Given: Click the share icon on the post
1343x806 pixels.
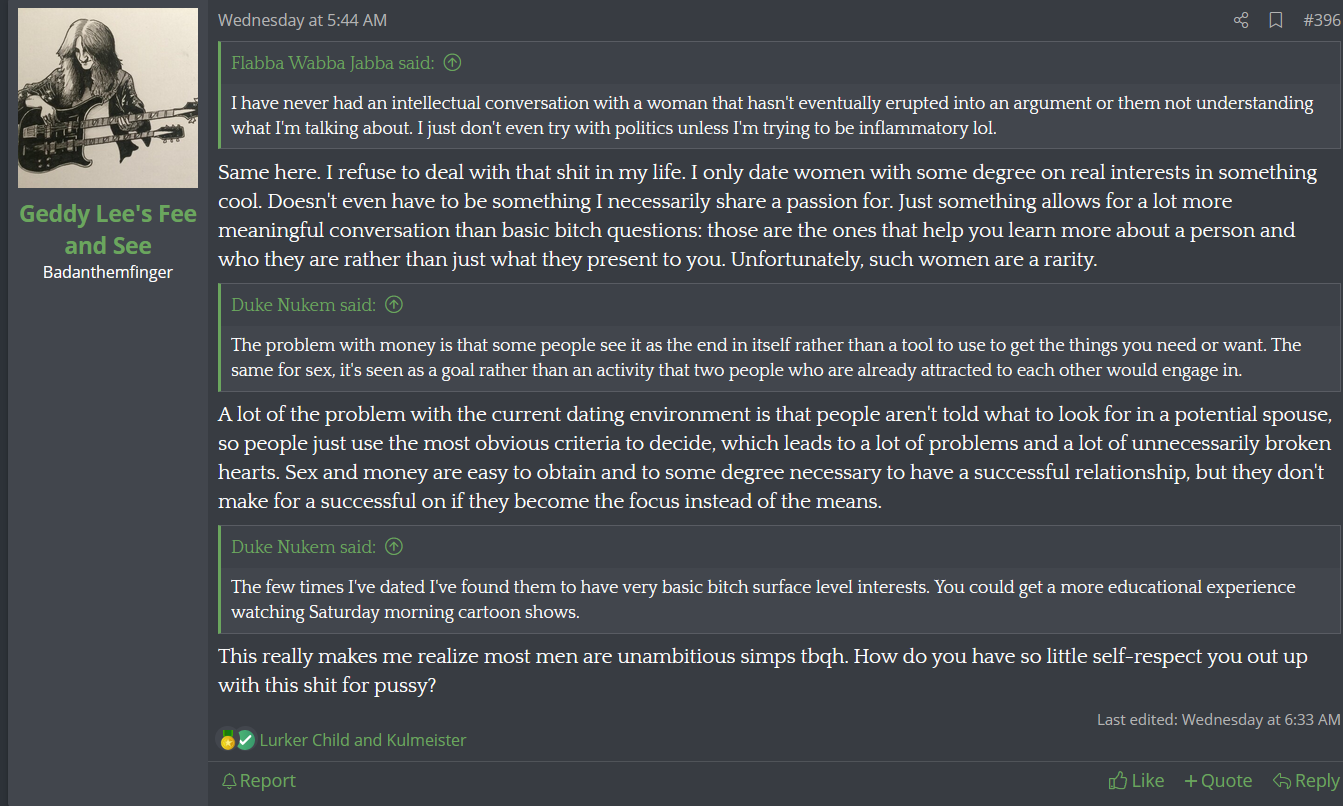Looking at the screenshot, I should coord(1241,20).
